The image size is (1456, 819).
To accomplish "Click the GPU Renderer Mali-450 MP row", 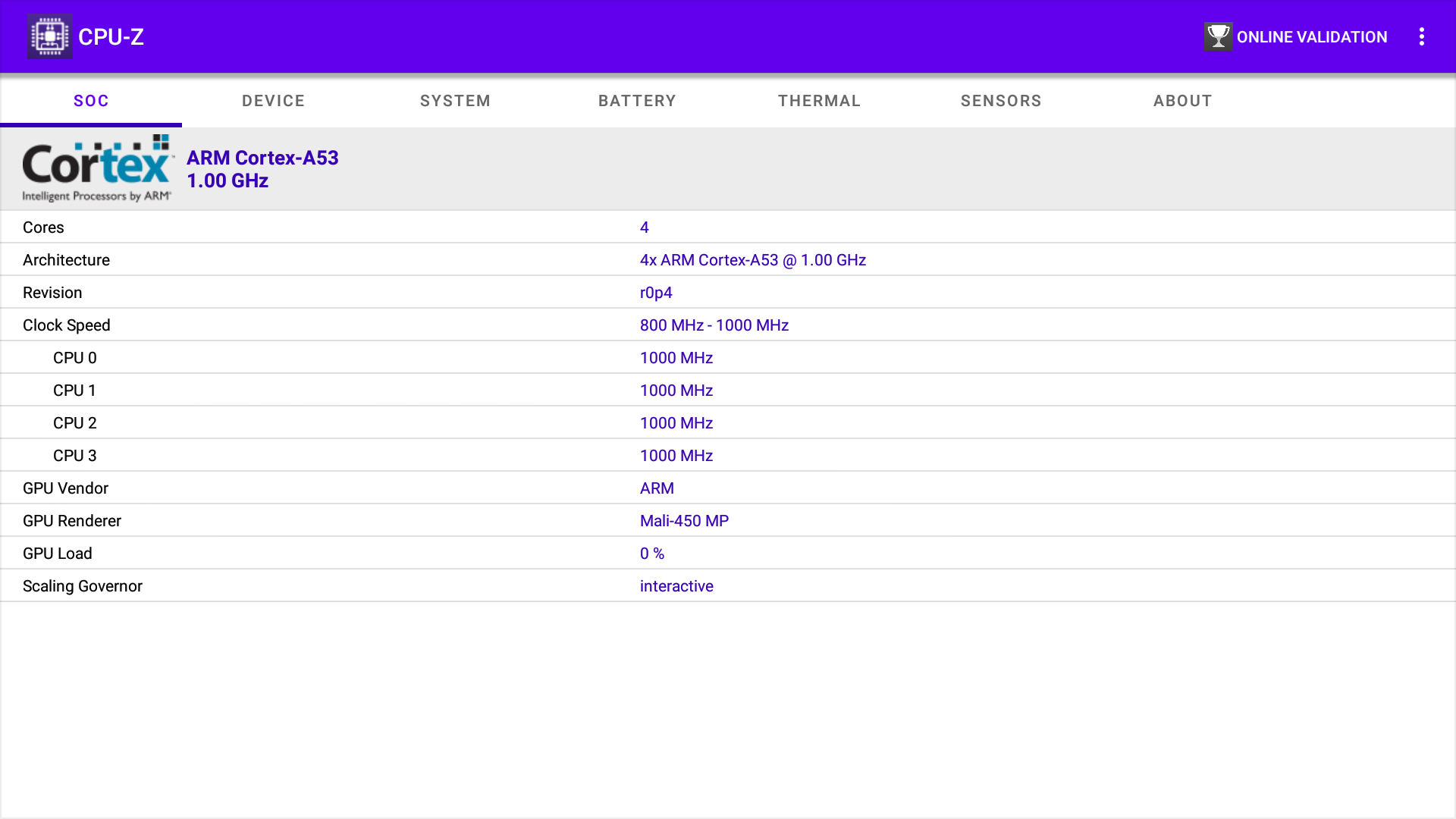I will pos(728,521).
